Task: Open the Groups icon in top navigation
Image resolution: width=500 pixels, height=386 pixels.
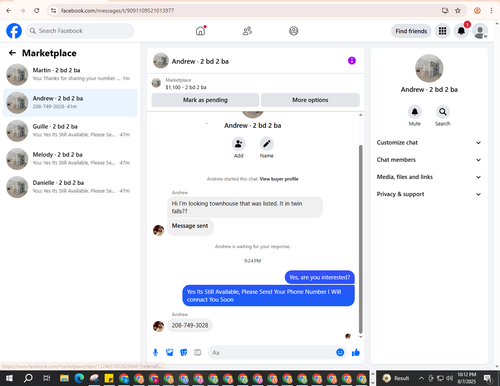Action: click(294, 31)
